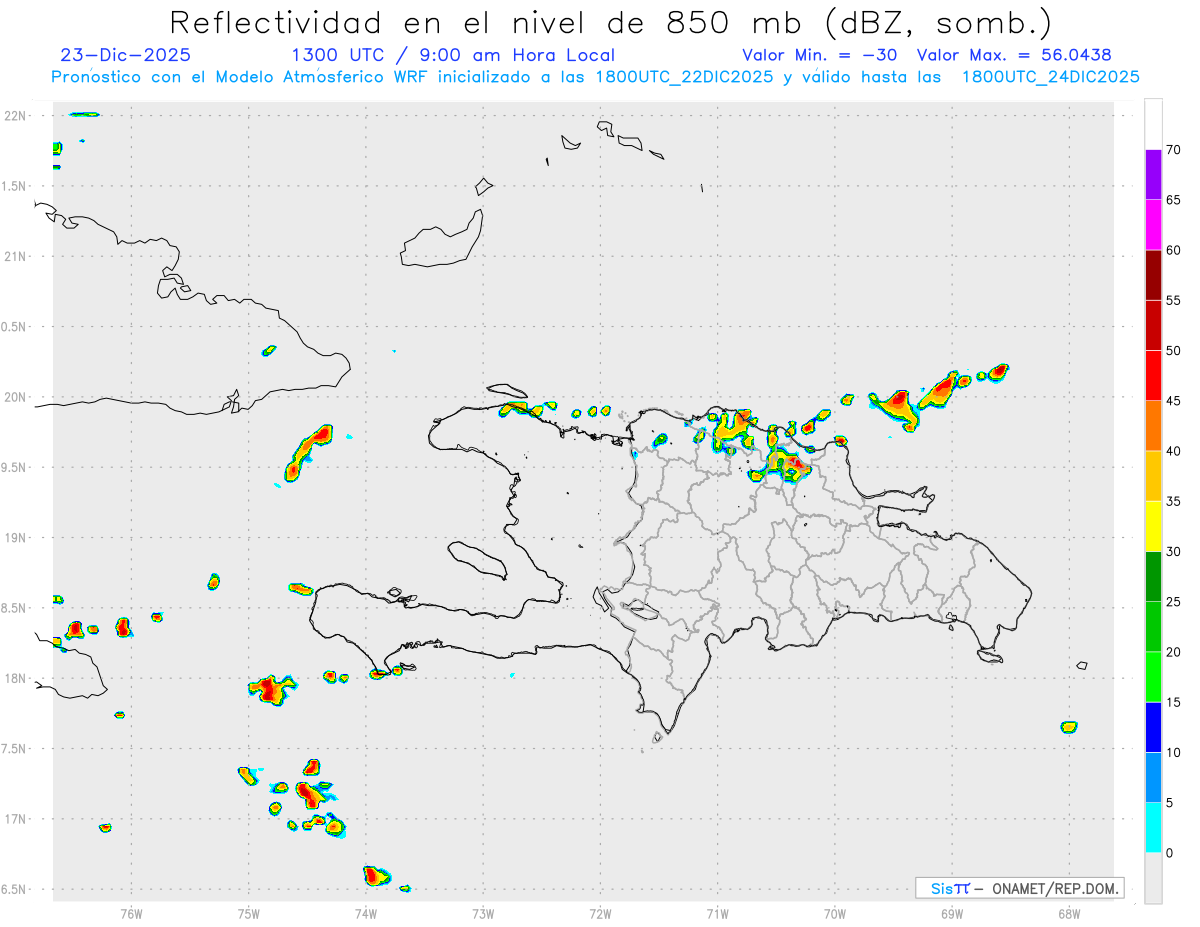The height and width of the screenshot is (927, 1200).
Task: Pick the blue 10–15 dBZ legend band
Action: pos(1153,728)
